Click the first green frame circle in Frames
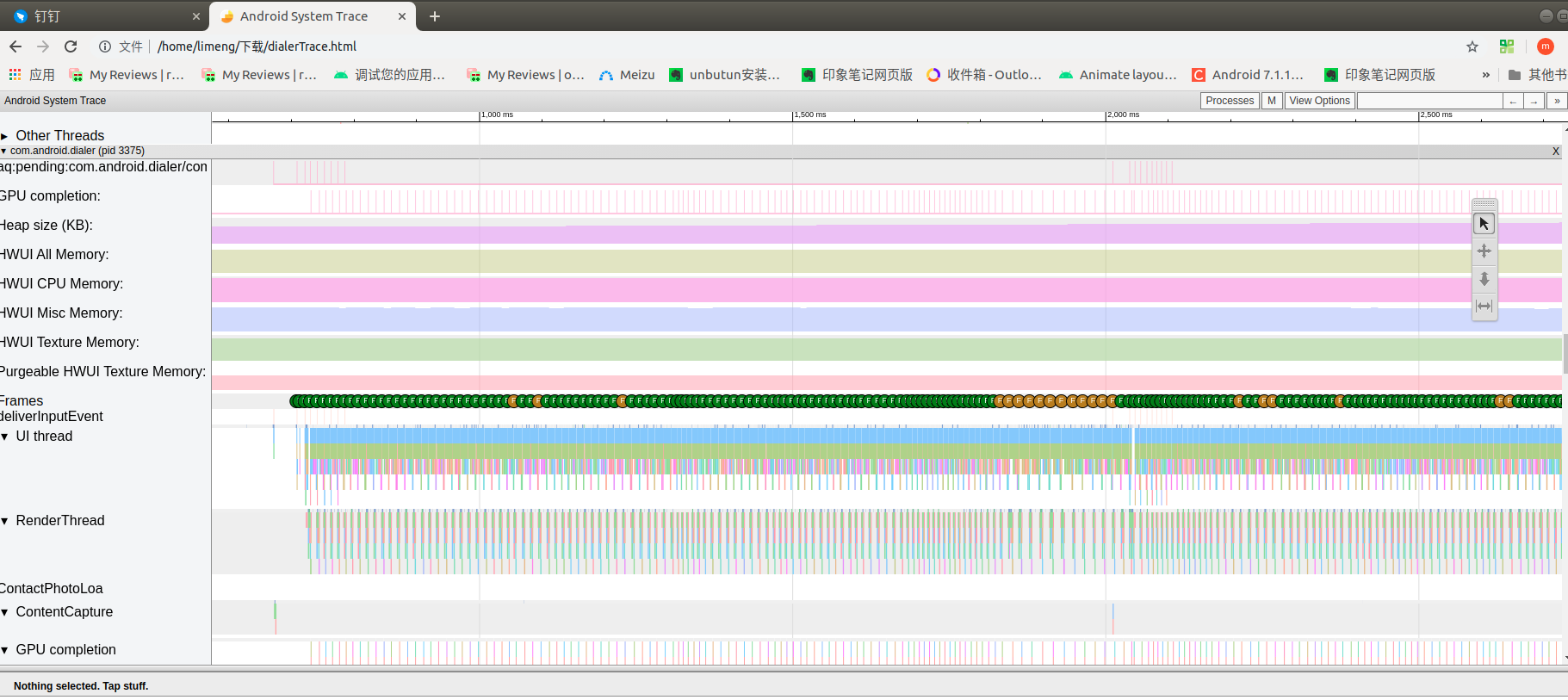 (x=295, y=401)
